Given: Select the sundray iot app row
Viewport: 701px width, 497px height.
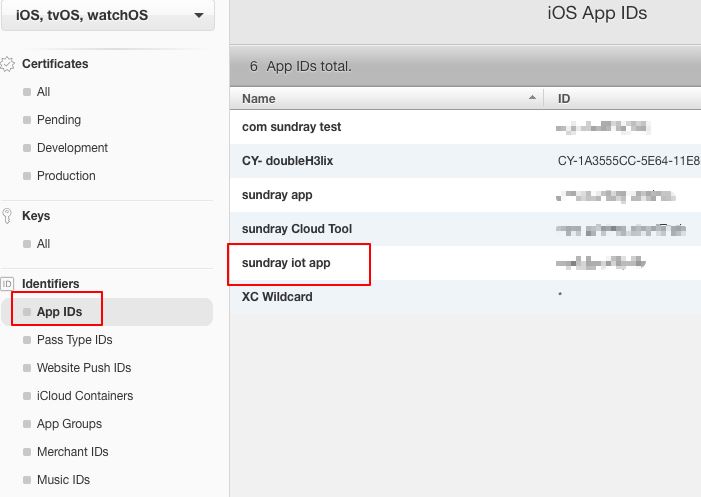Looking at the screenshot, I should tap(286, 263).
